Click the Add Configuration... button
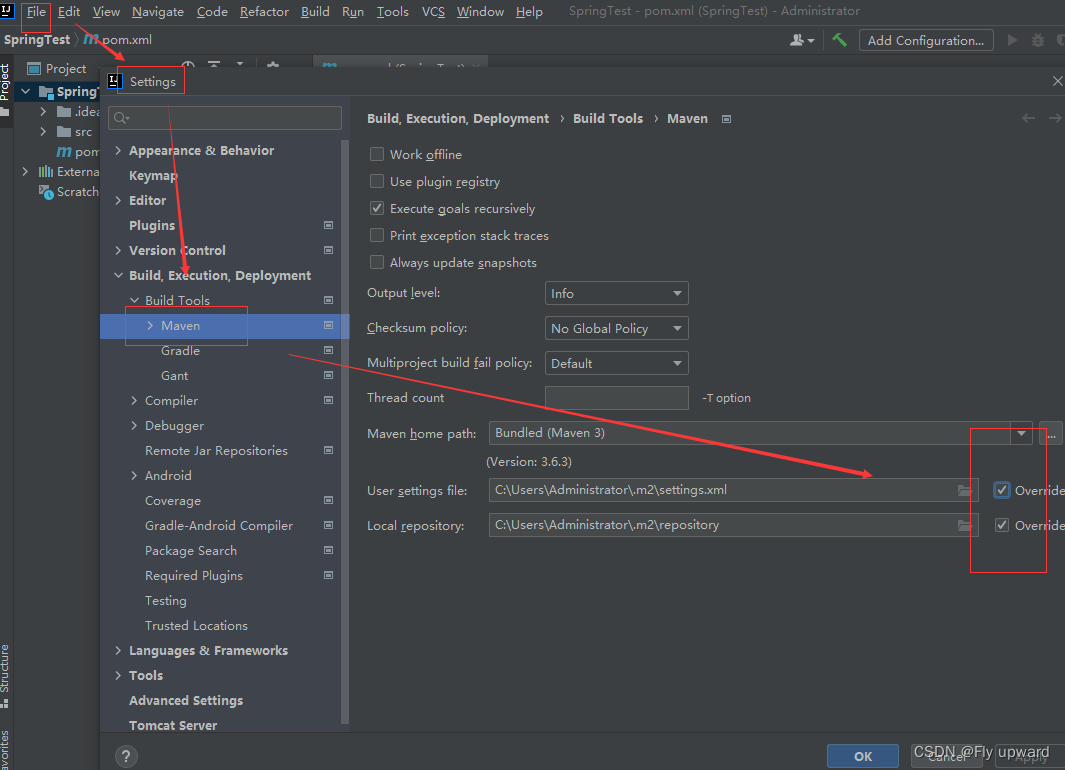This screenshot has width=1065, height=770. click(926, 41)
